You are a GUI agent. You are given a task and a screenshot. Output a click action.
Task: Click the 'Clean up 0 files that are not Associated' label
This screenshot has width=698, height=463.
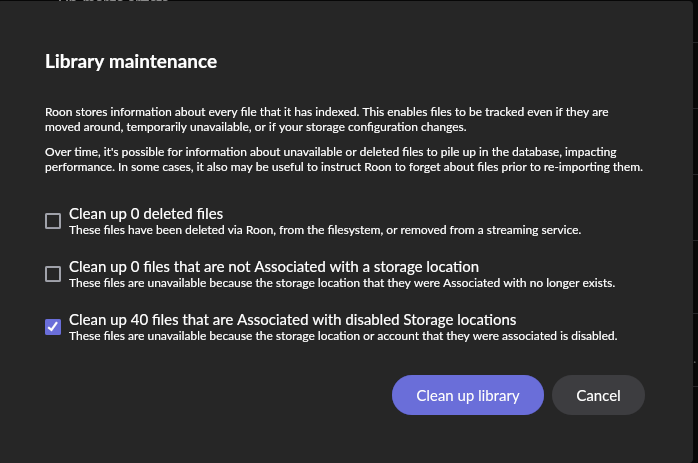point(274,267)
